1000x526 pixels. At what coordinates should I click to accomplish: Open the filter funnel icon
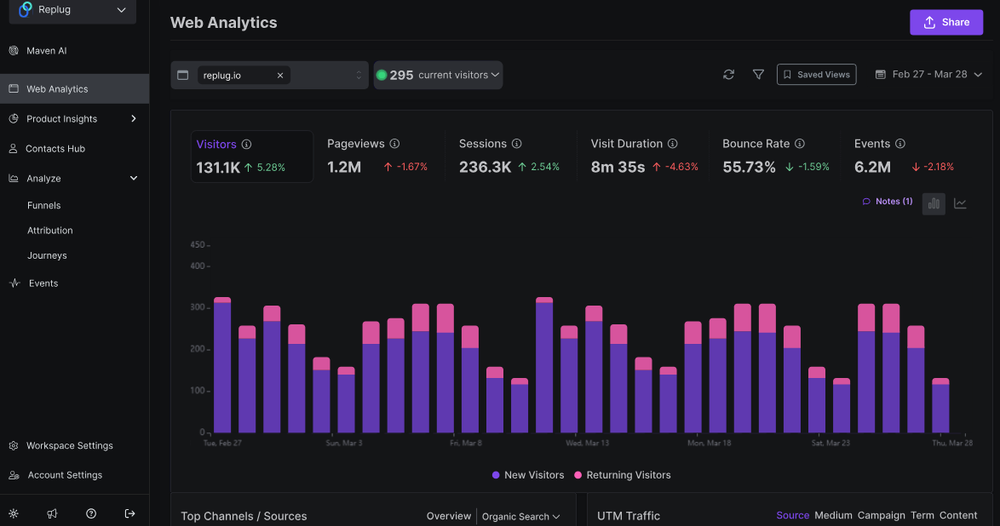pos(758,75)
